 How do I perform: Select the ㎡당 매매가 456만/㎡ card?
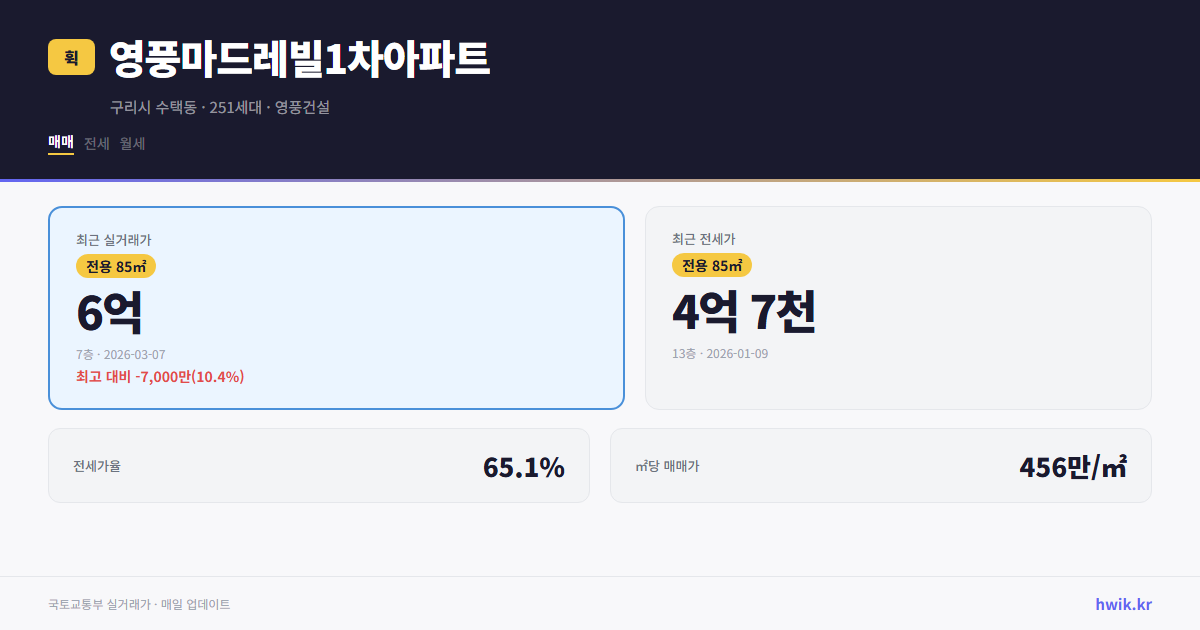[x=880, y=465]
